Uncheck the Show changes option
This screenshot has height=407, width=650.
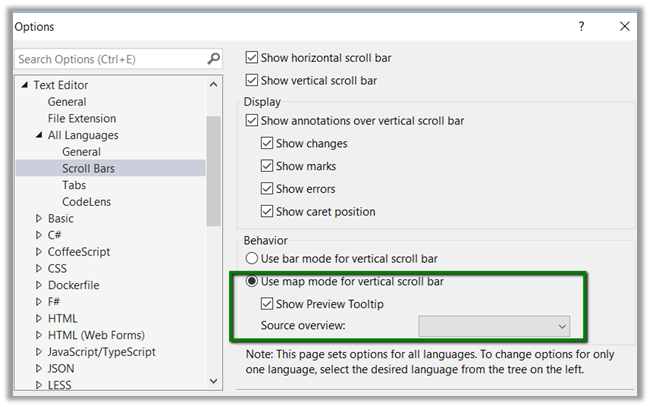click(x=267, y=144)
